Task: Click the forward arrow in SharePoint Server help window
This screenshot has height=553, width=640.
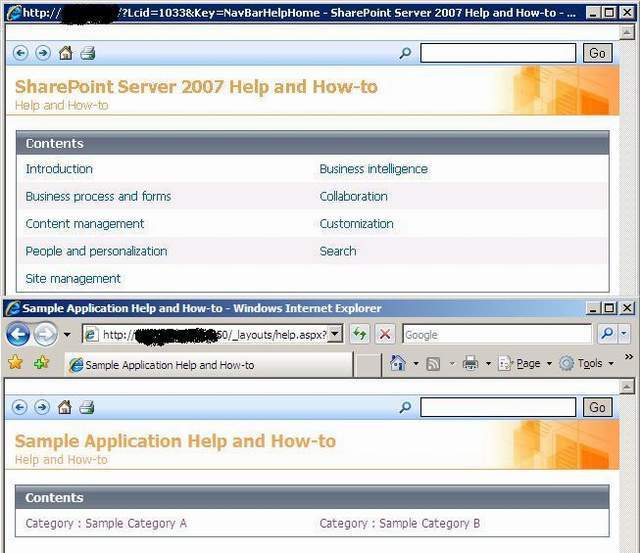Action: pos(43,53)
